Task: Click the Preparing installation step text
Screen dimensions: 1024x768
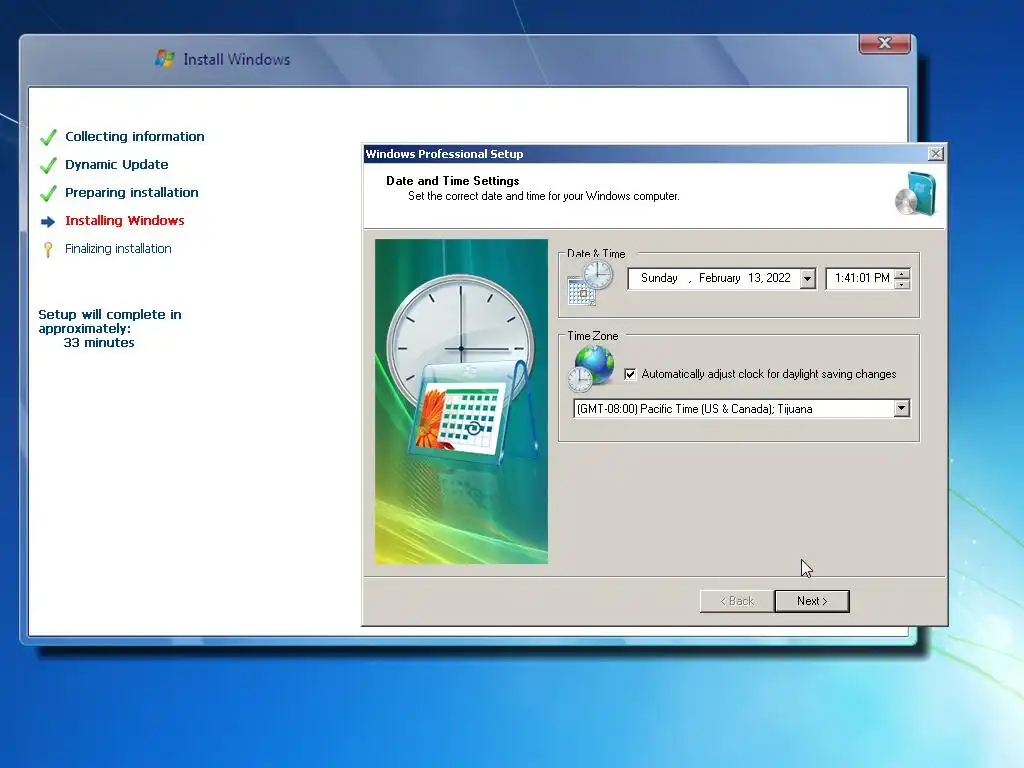Action: pos(131,193)
